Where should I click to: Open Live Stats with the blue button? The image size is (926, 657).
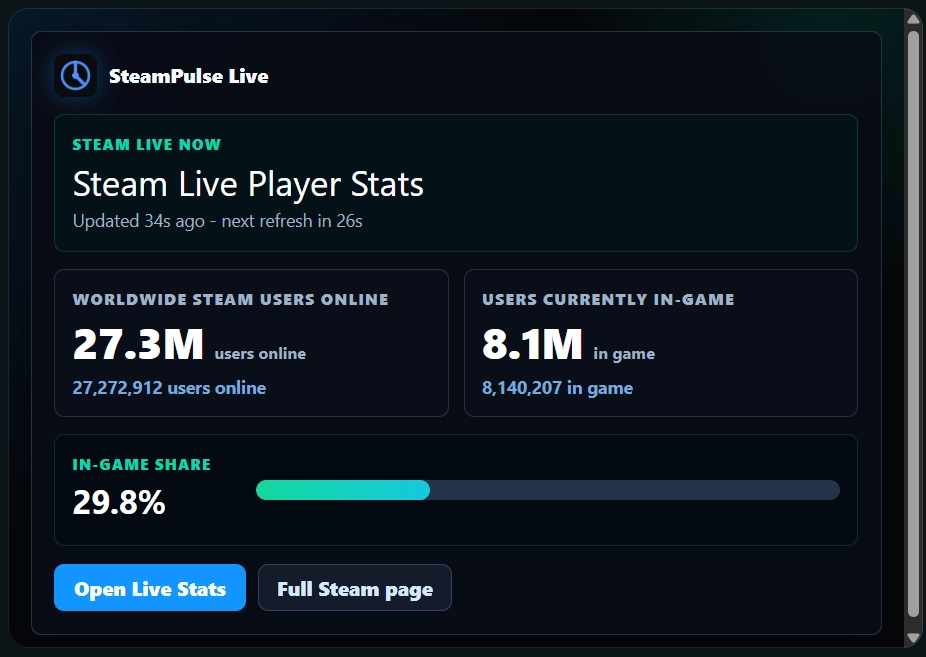(x=150, y=587)
